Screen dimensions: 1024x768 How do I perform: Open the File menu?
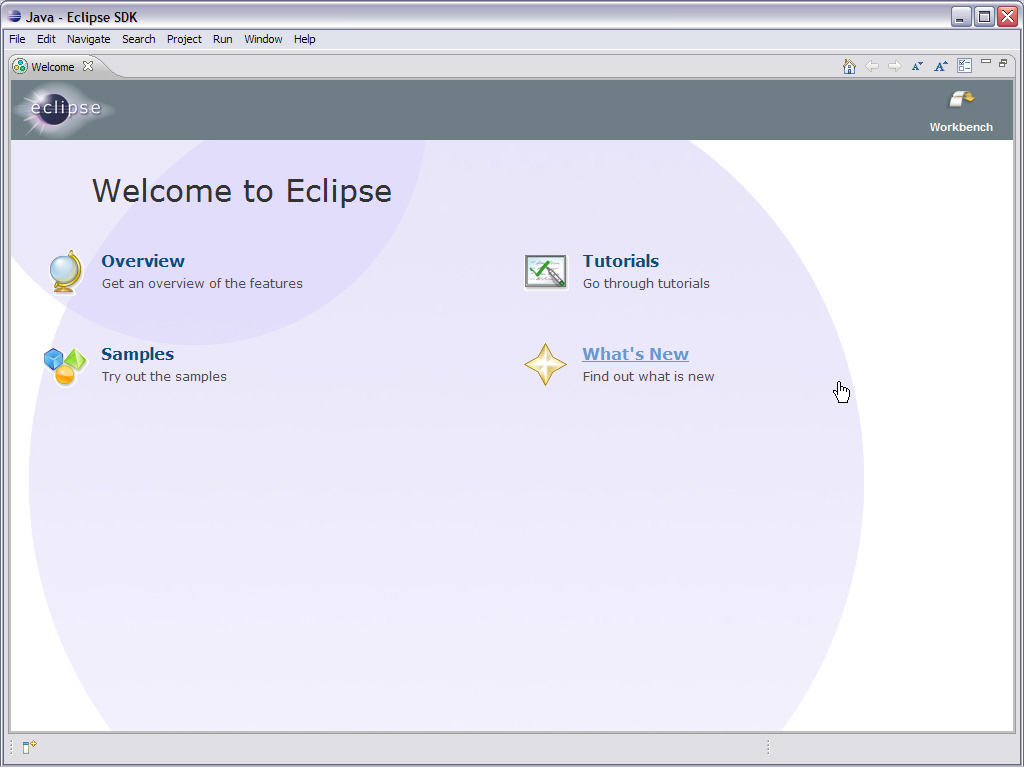point(17,39)
